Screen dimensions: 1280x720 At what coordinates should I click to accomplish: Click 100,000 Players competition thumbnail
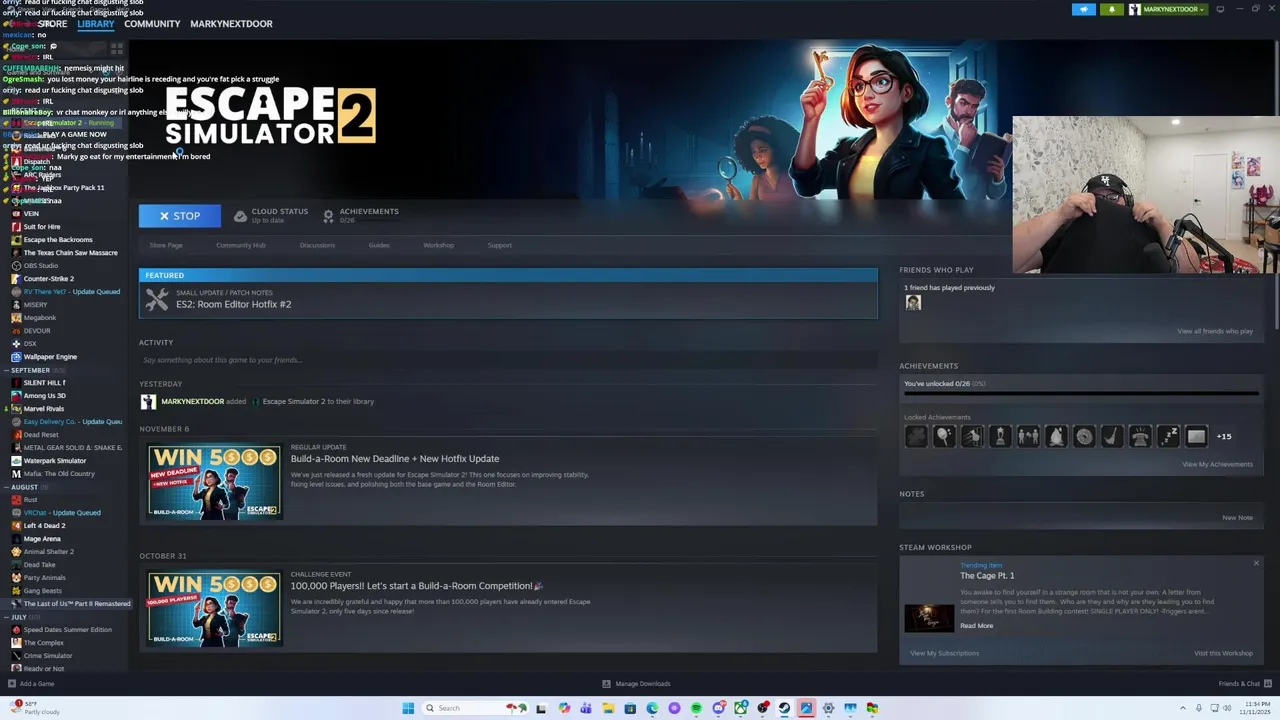coord(214,609)
